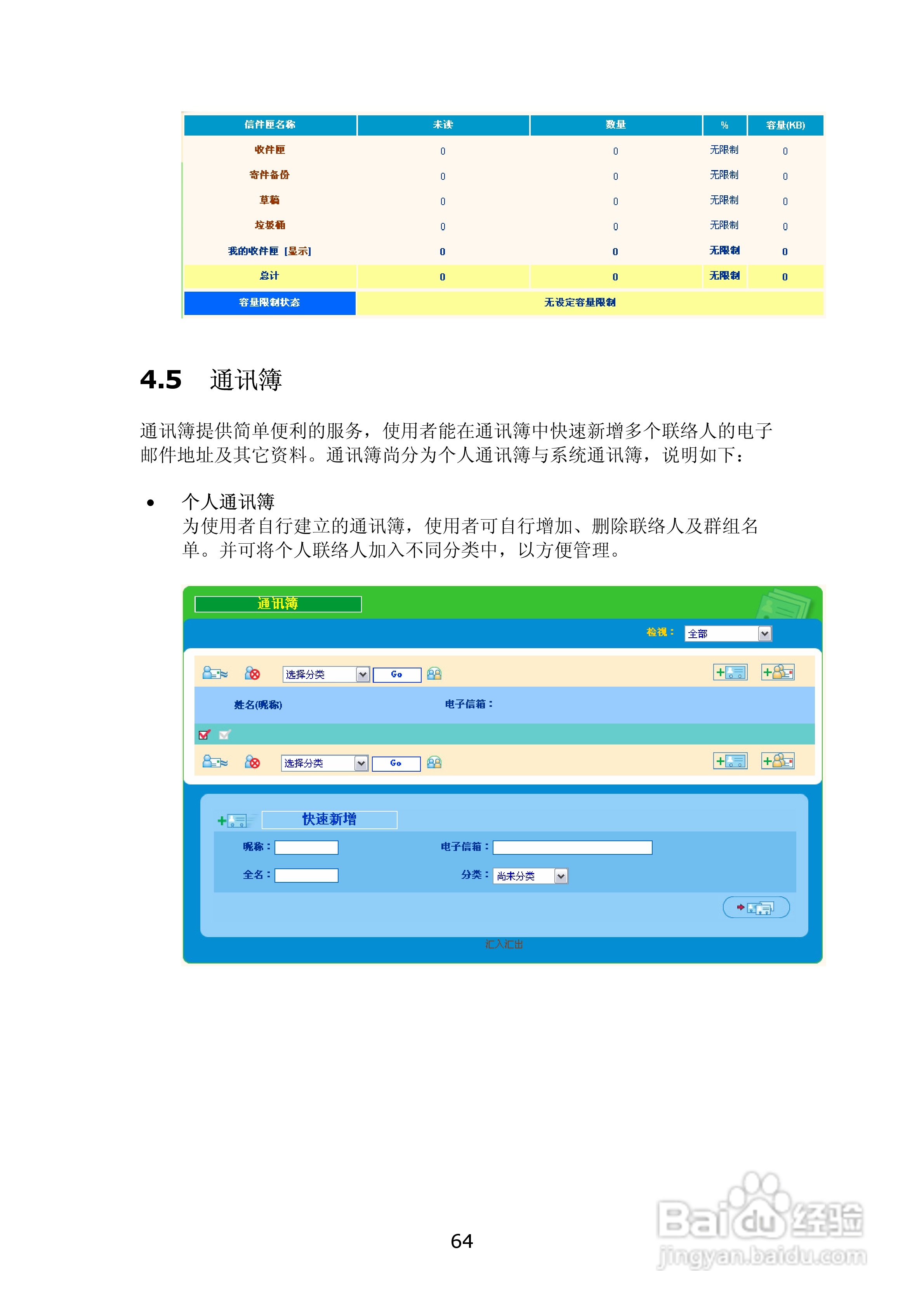Click the top delete-contact icon

coord(252,673)
